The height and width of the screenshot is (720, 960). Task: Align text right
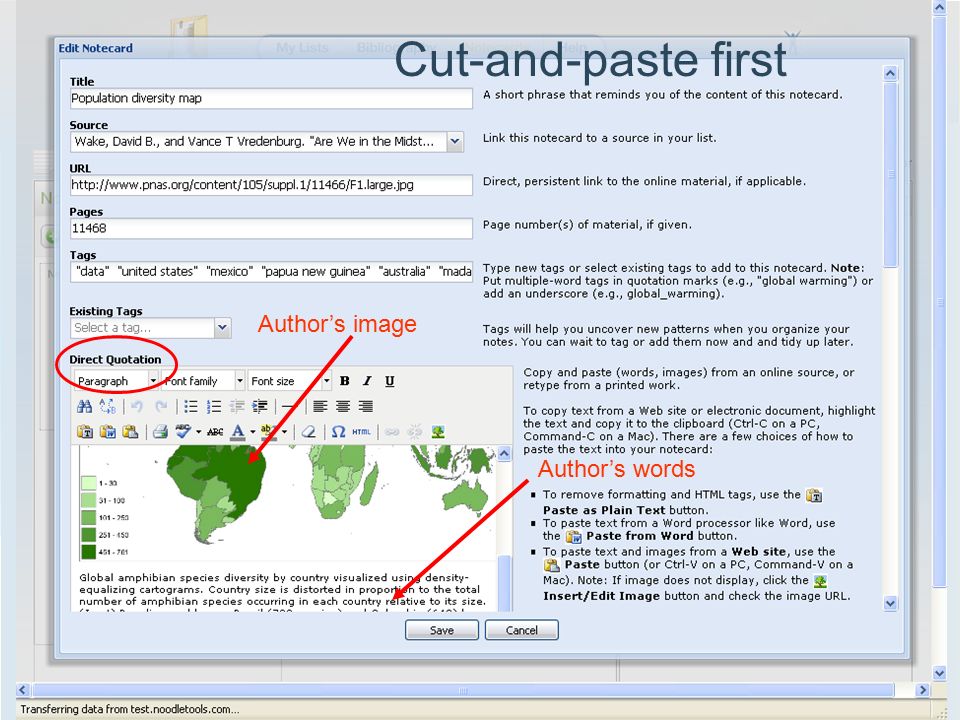pyautogui.click(x=366, y=406)
